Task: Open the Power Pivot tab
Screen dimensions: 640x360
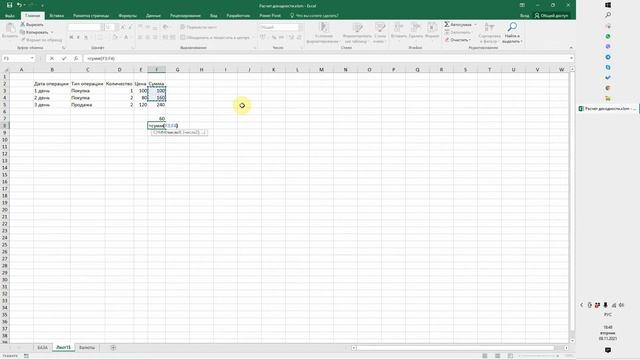Action: (270, 16)
